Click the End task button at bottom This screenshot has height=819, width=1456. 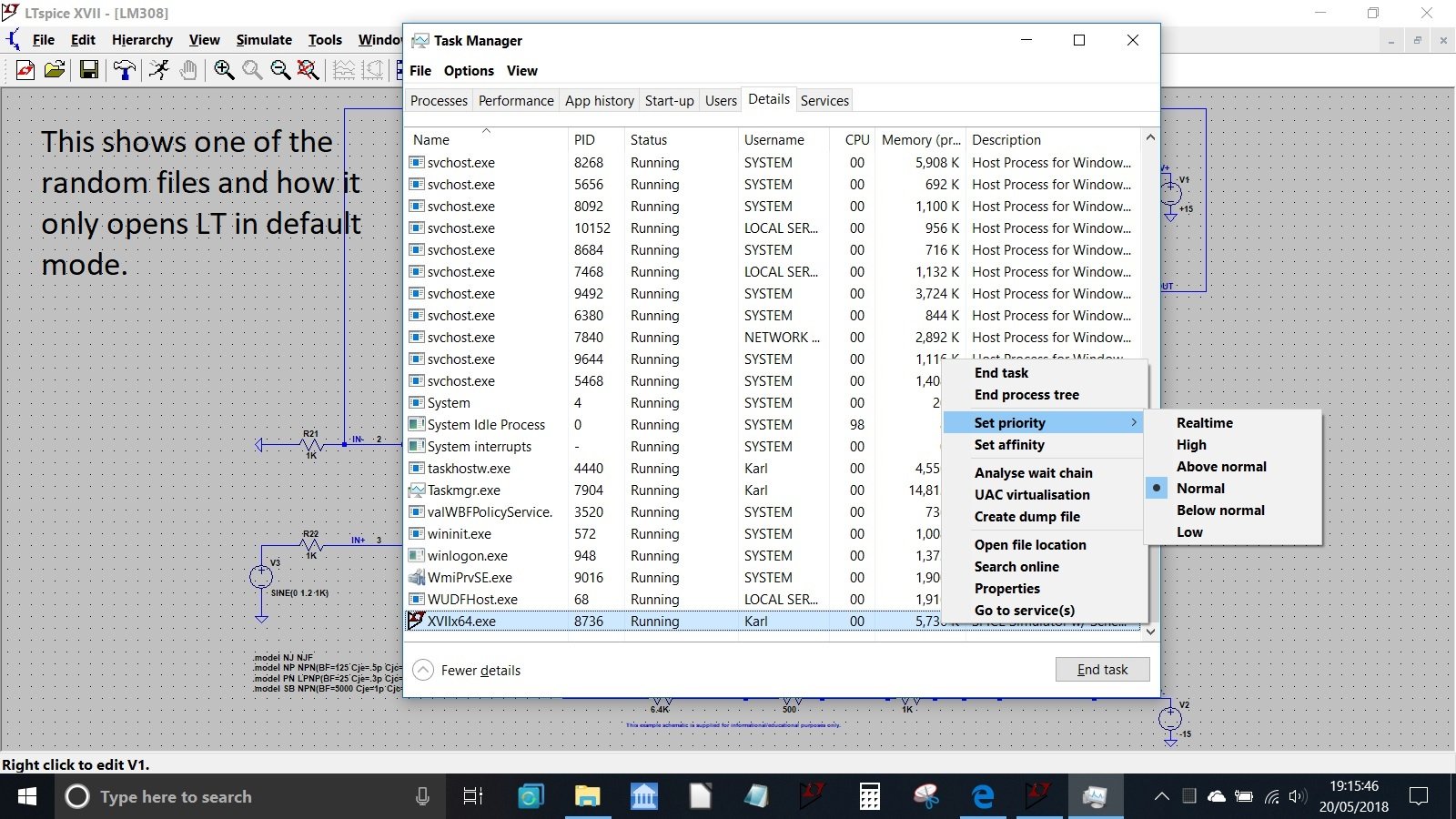tap(1102, 669)
